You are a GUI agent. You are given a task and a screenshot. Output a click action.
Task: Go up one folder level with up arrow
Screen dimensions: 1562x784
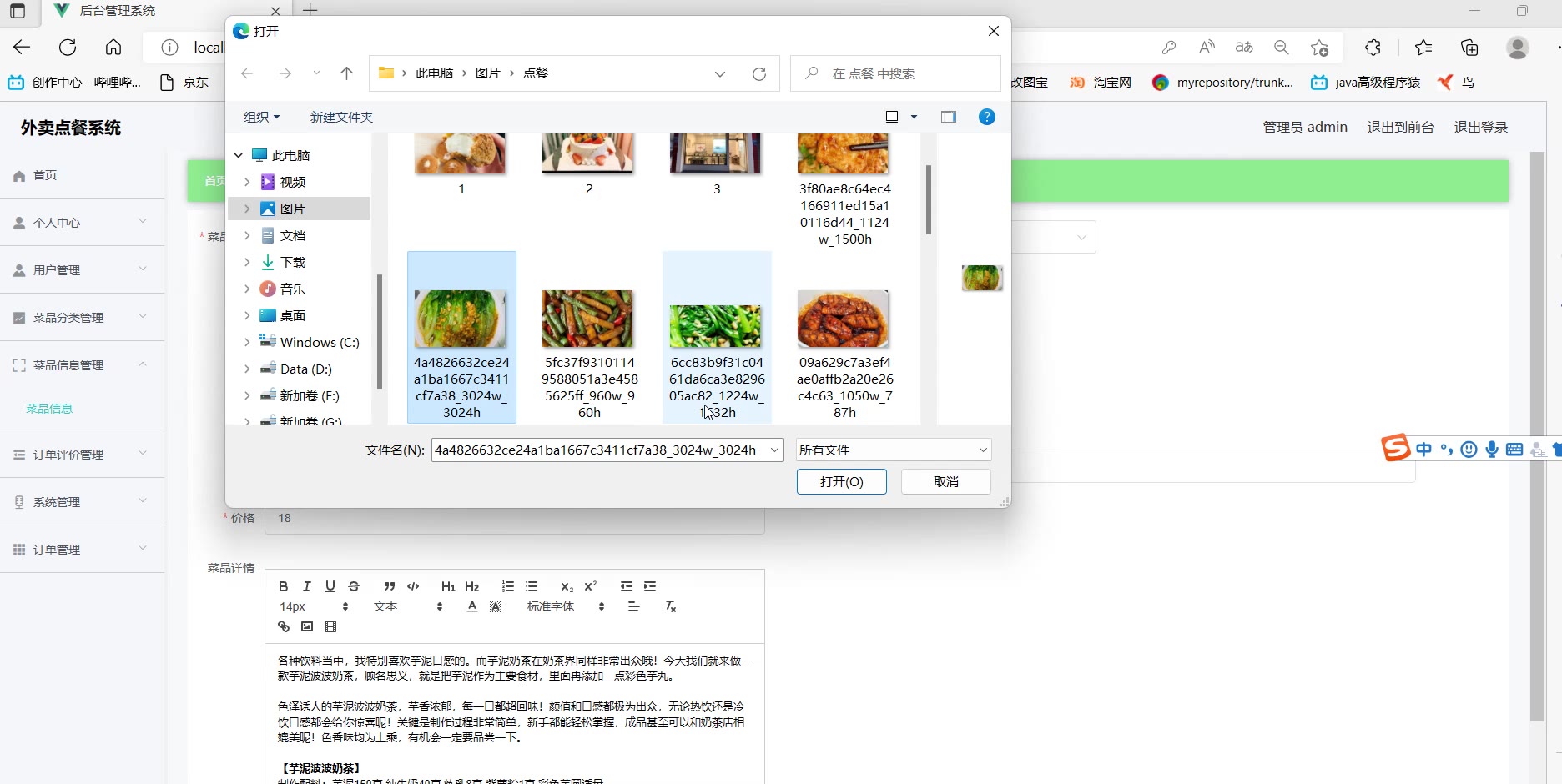coord(347,73)
